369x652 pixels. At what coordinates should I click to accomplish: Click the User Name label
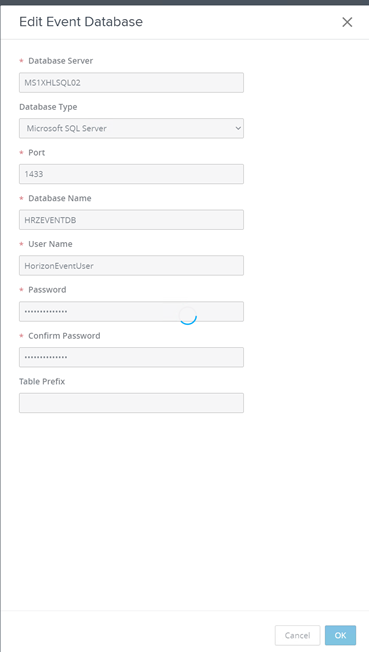click(x=50, y=244)
